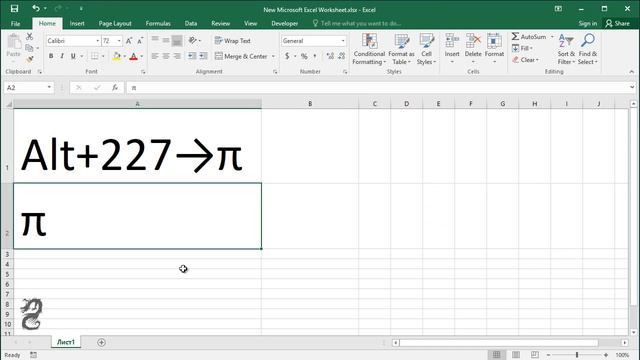
Task: Toggle Bold formatting
Action: coord(51,56)
